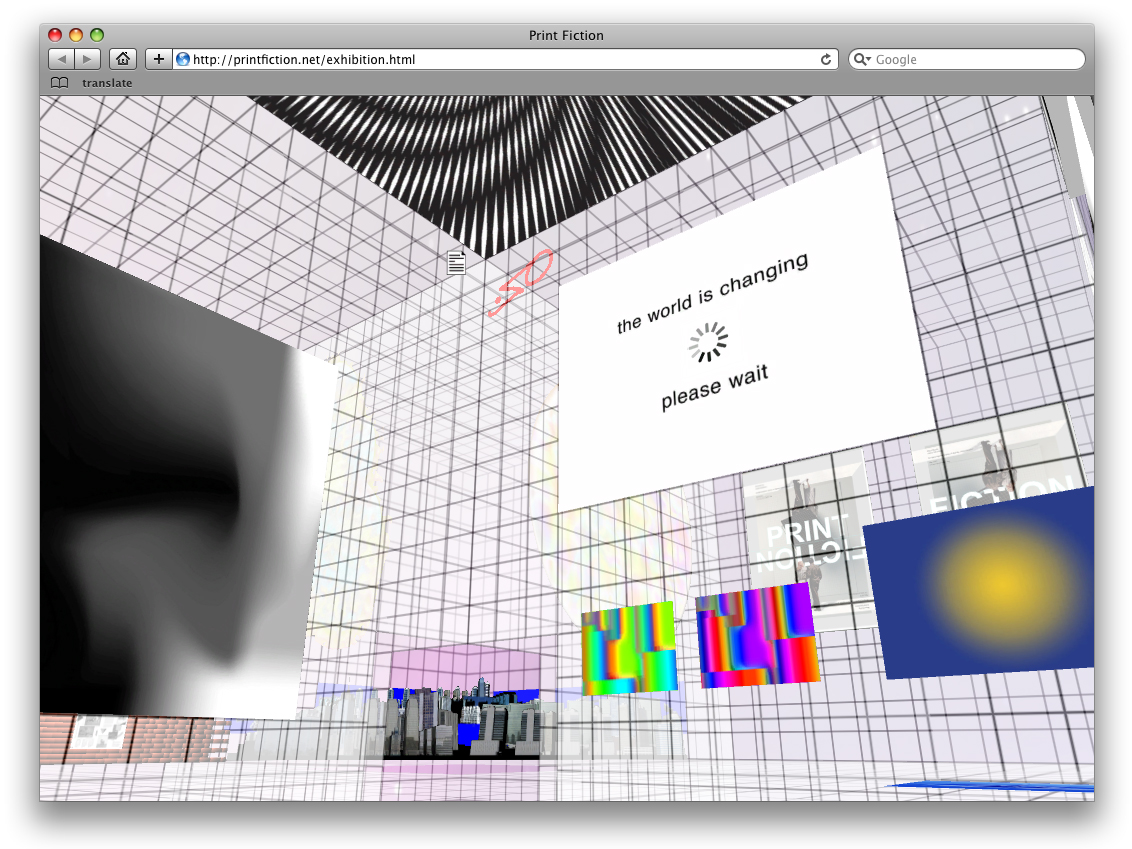Open the Show All Bookmarks book icon
This screenshot has width=1132, height=849.
tap(60, 83)
